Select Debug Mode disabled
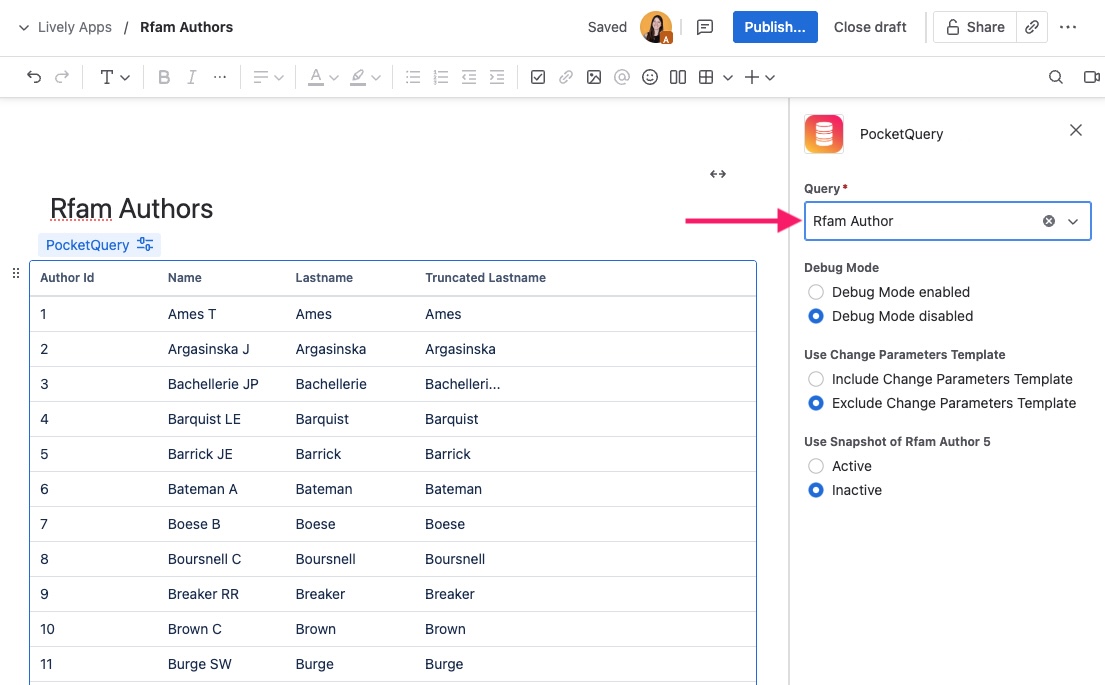The height and width of the screenshot is (685, 1105). [815, 316]
